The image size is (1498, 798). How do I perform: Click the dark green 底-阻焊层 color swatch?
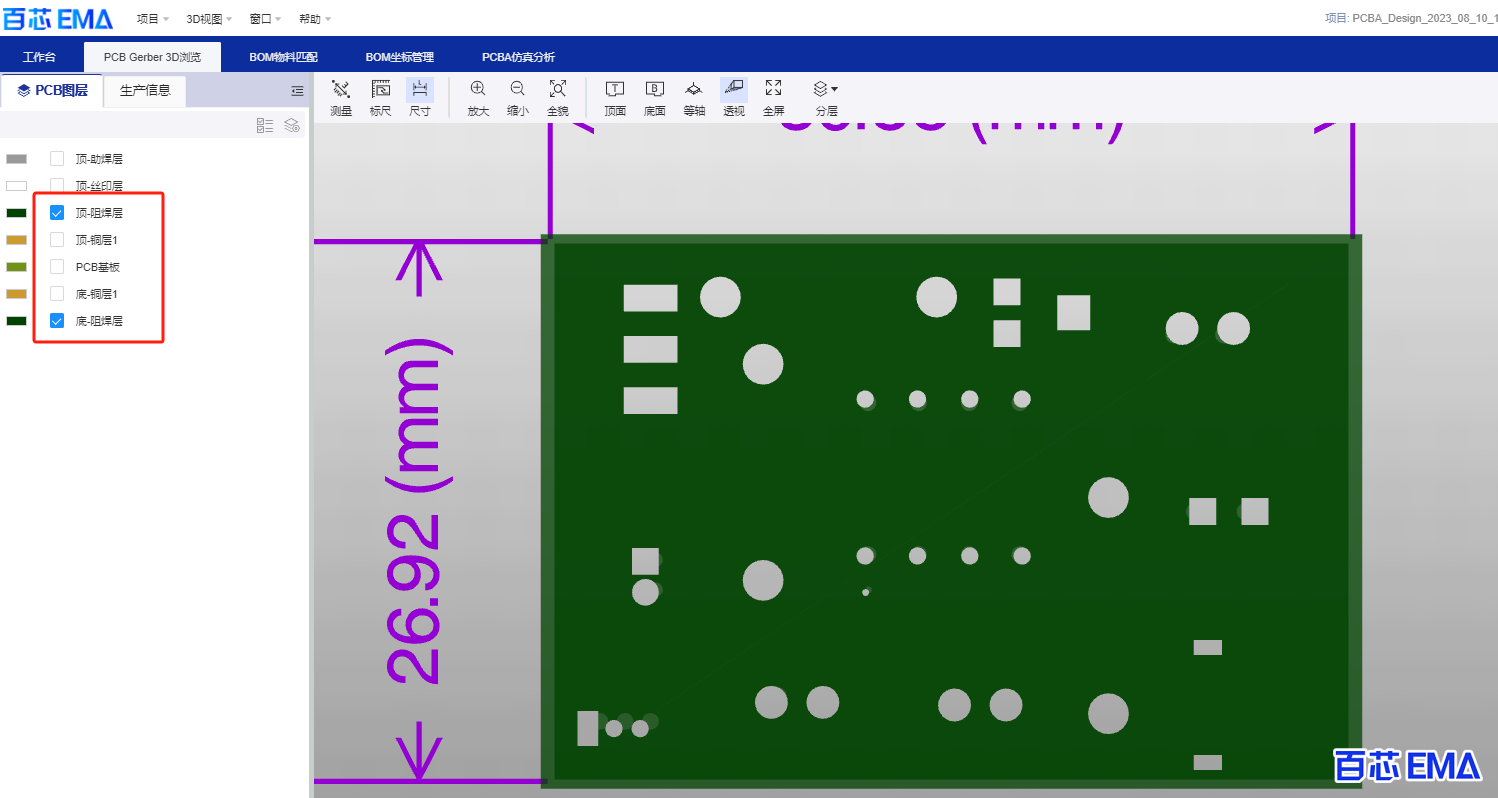pos(16,321)
